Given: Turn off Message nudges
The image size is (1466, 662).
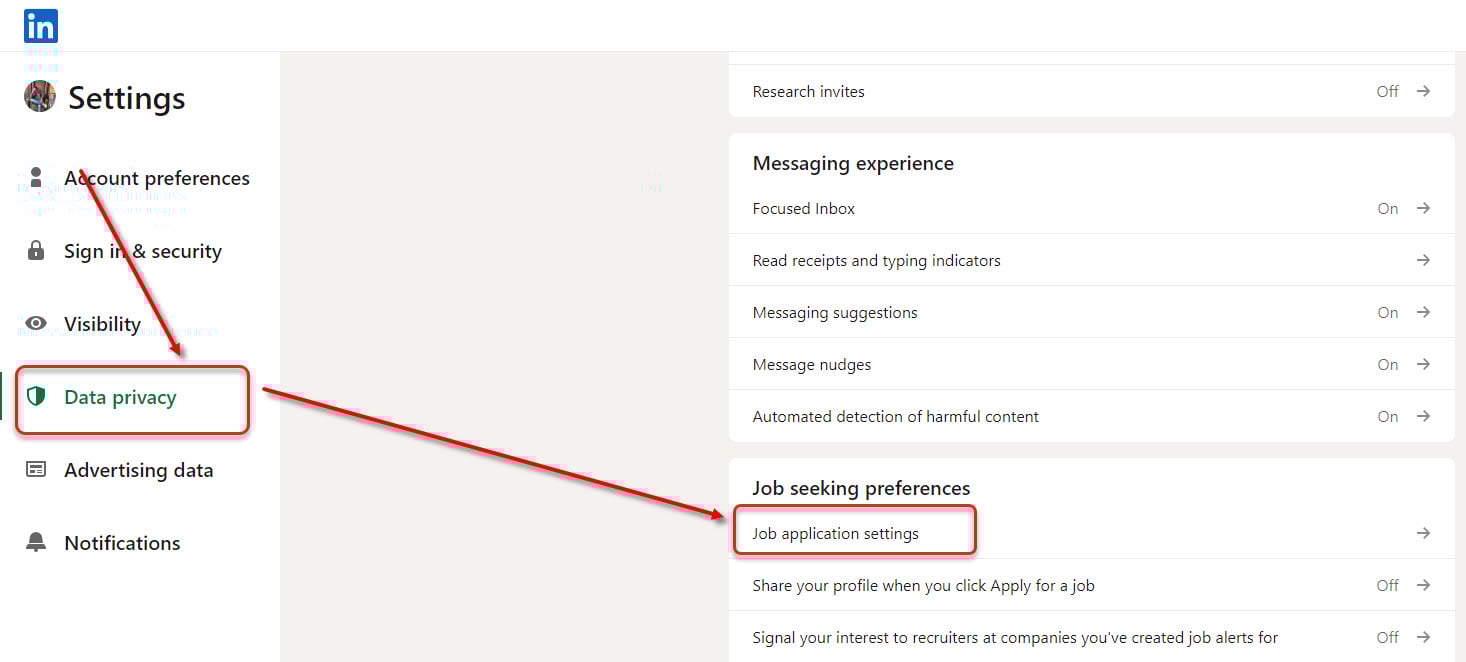Looking at the screenshot, I should pyautogui.click(x=1388, y=364).
